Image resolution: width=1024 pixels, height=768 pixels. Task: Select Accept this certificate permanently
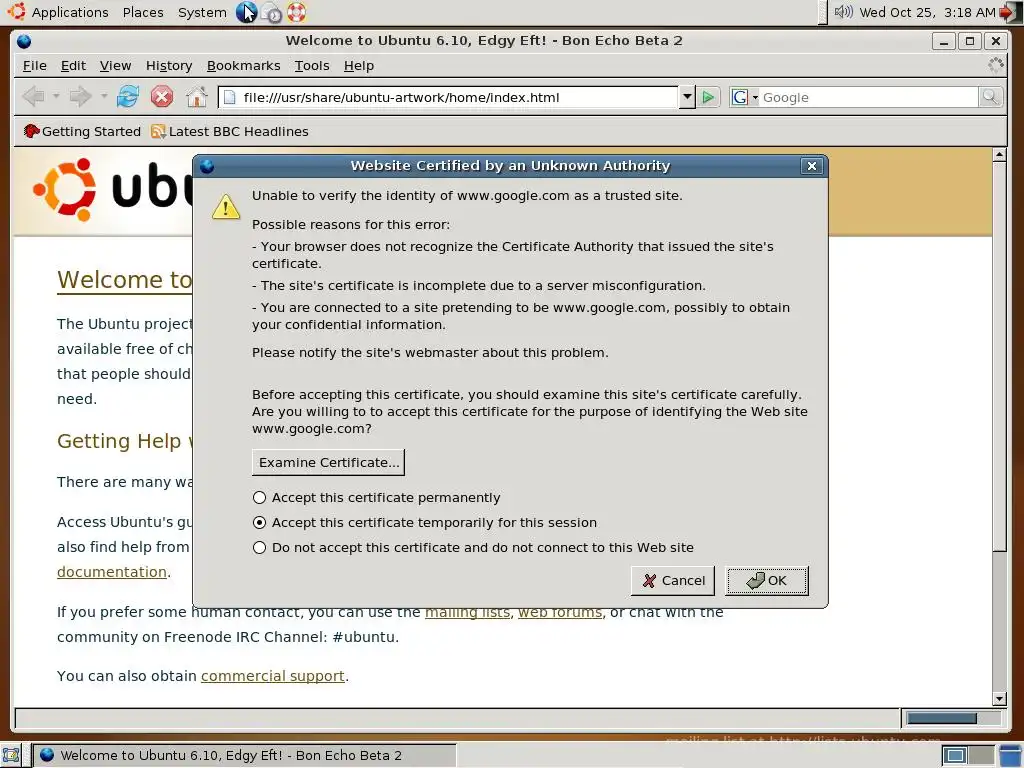tap(376, 498)
